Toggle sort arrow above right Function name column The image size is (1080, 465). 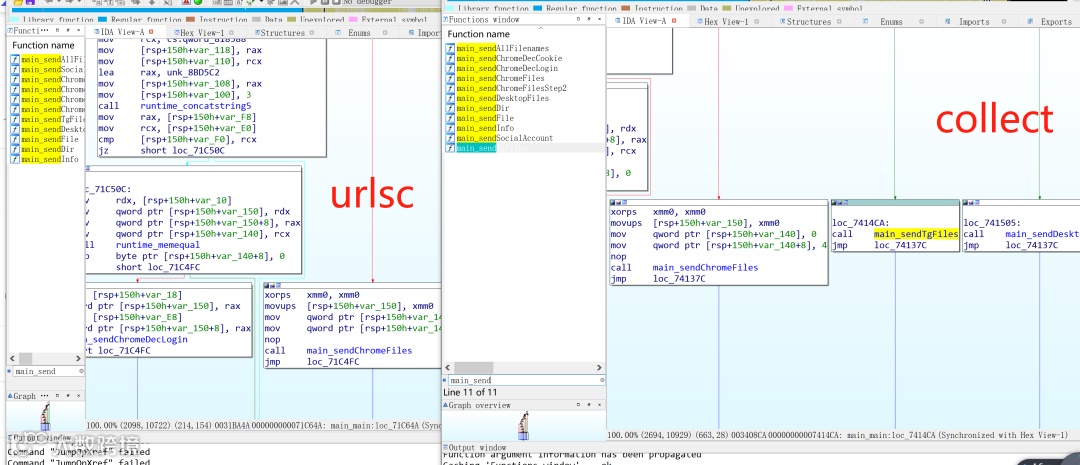[541, 28]
